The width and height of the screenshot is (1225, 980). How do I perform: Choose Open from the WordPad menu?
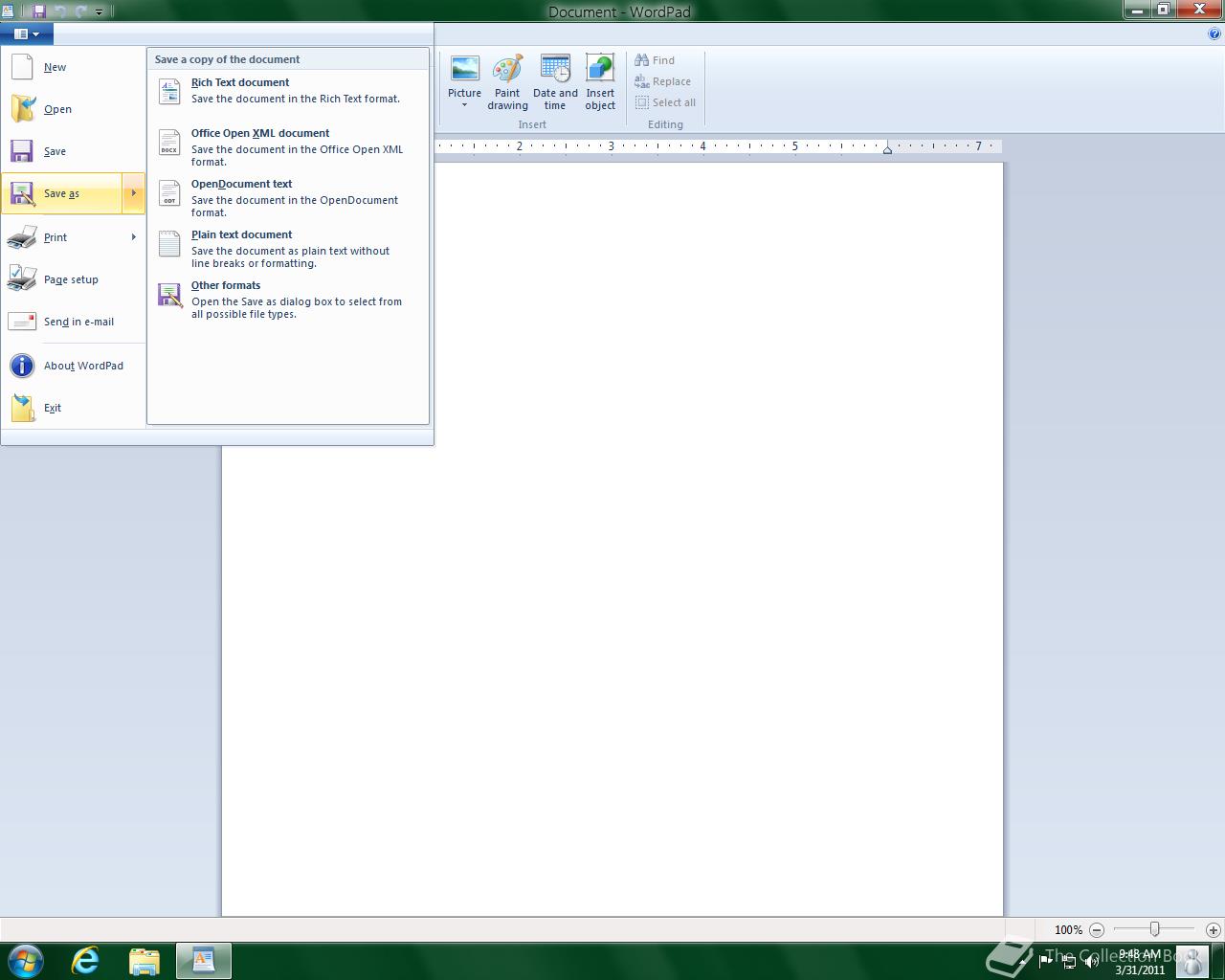73,109
